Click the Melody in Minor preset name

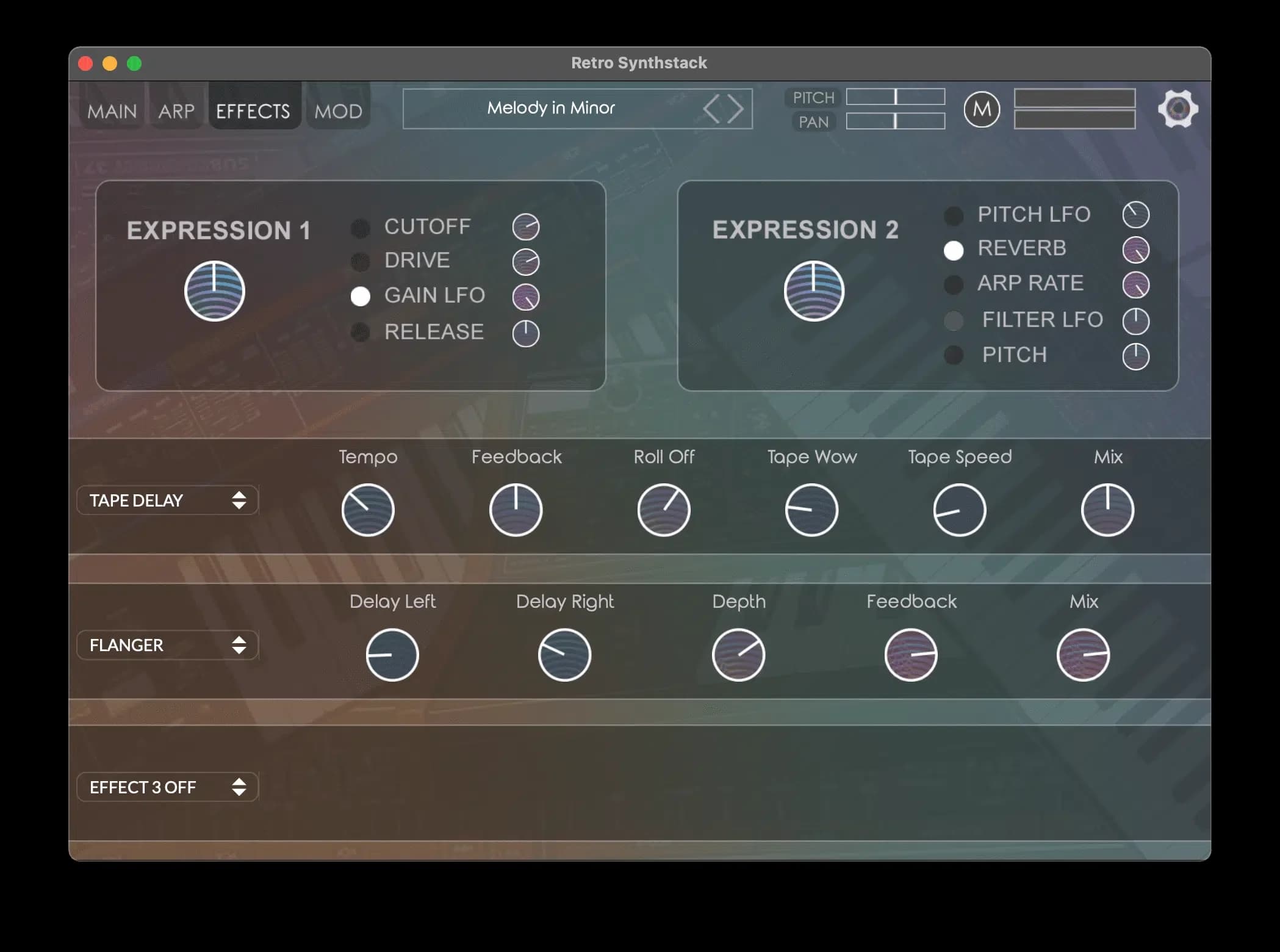point(551,108)
